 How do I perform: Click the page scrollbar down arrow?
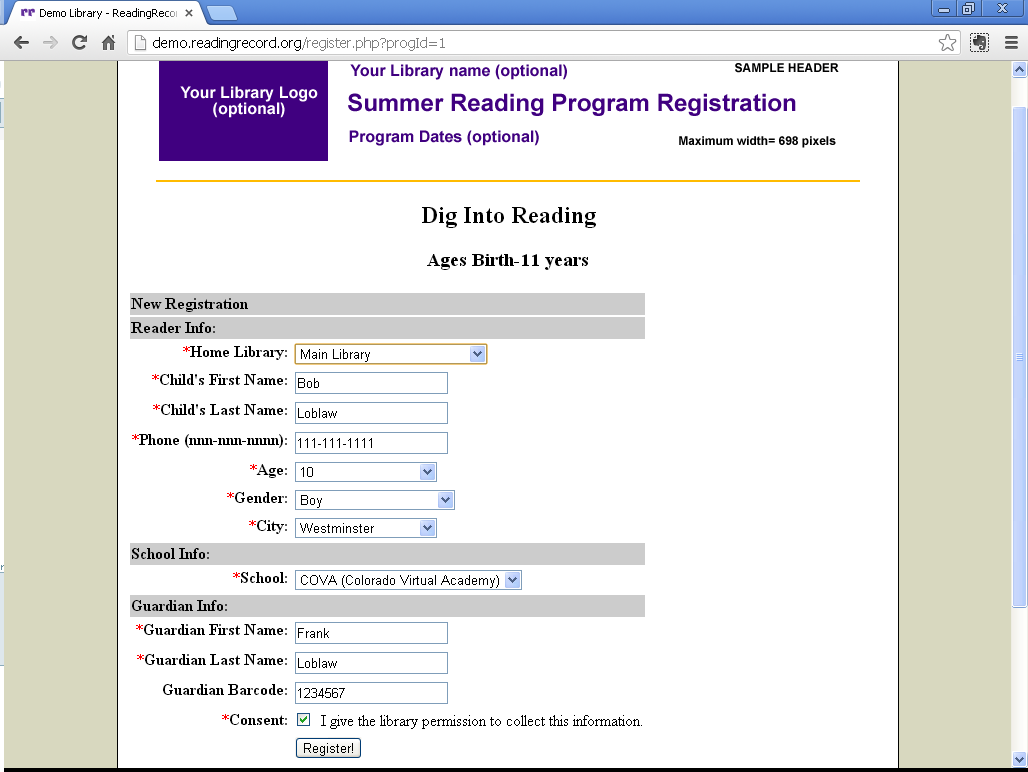[x=1019, y=760]
